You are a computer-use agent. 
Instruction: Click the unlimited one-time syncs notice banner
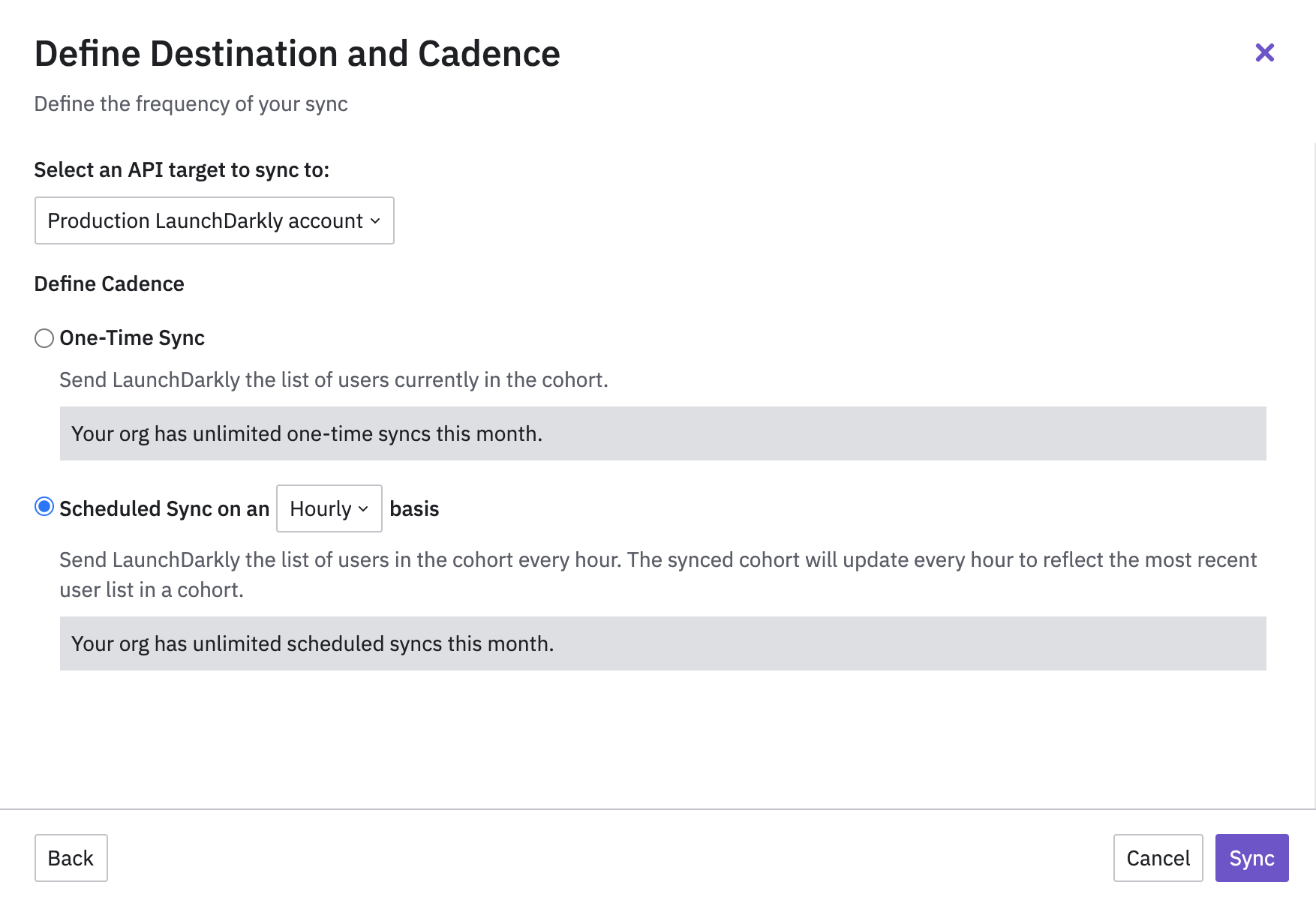[663, 433]
